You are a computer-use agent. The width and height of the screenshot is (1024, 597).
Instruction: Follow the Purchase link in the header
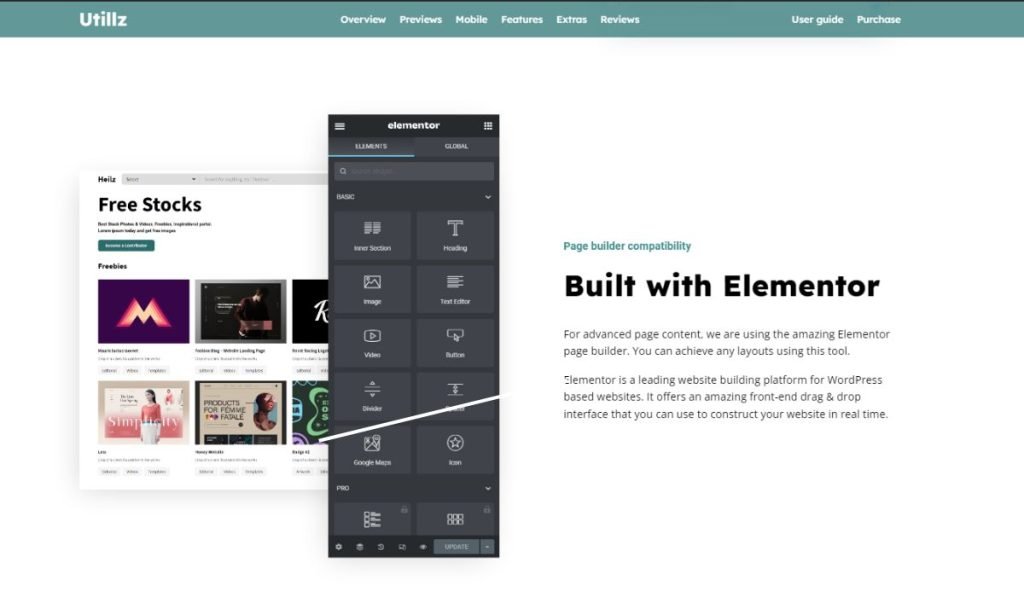(x=878, y=18)
